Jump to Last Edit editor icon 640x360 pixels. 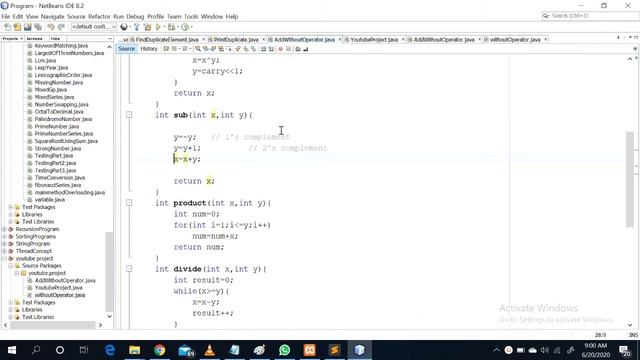point(166,49)
